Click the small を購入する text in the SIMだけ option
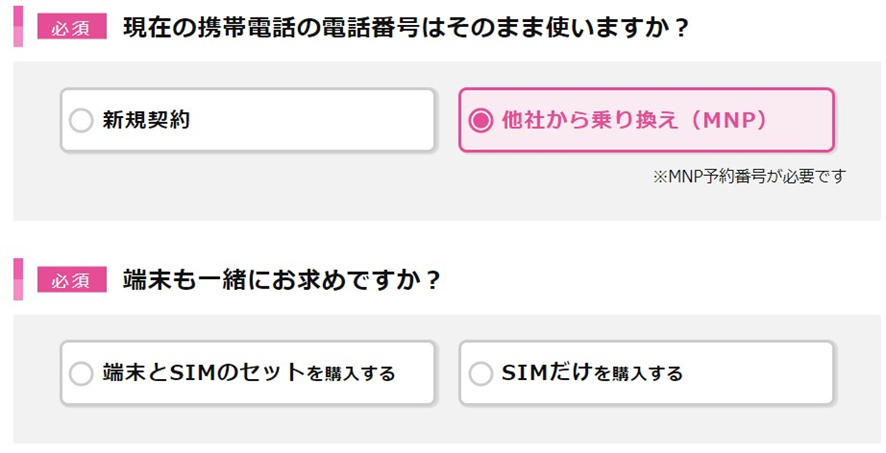 pos(638,375)
